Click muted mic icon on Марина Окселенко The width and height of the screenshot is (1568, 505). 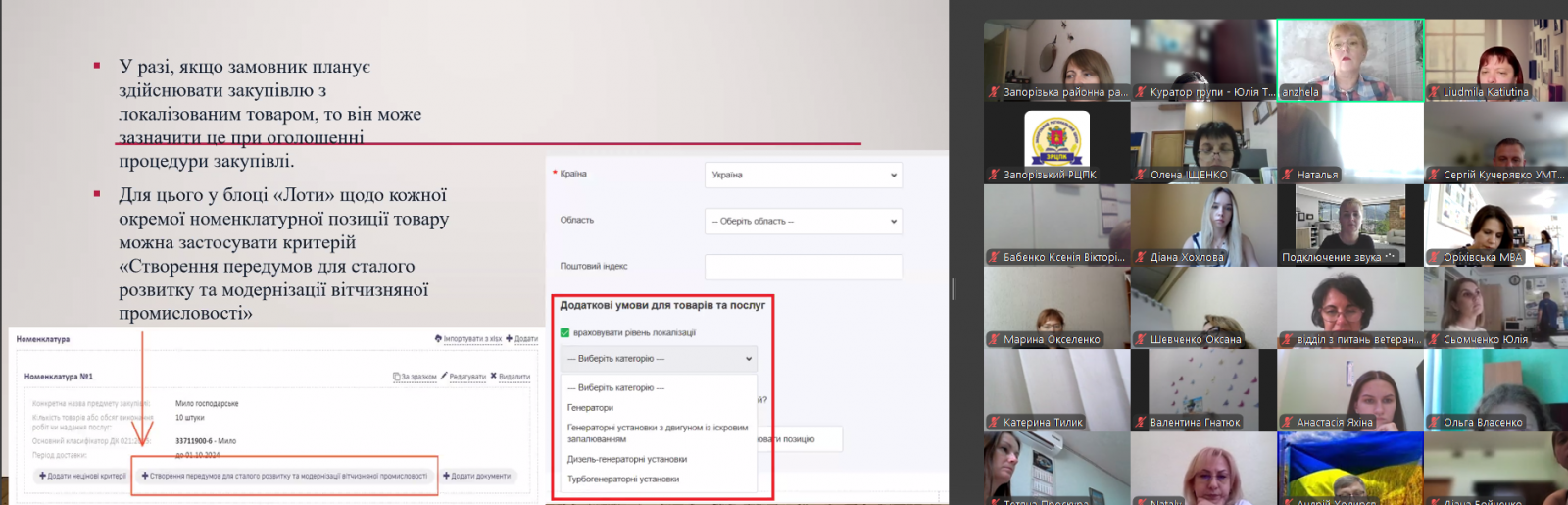994,340
